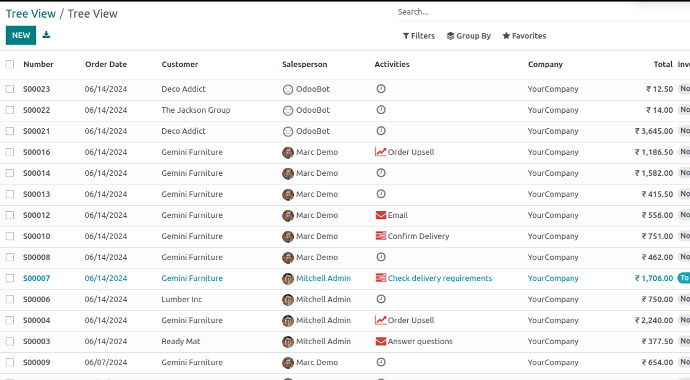Click Marc Demo avatar in row S00016

point(288,153)
